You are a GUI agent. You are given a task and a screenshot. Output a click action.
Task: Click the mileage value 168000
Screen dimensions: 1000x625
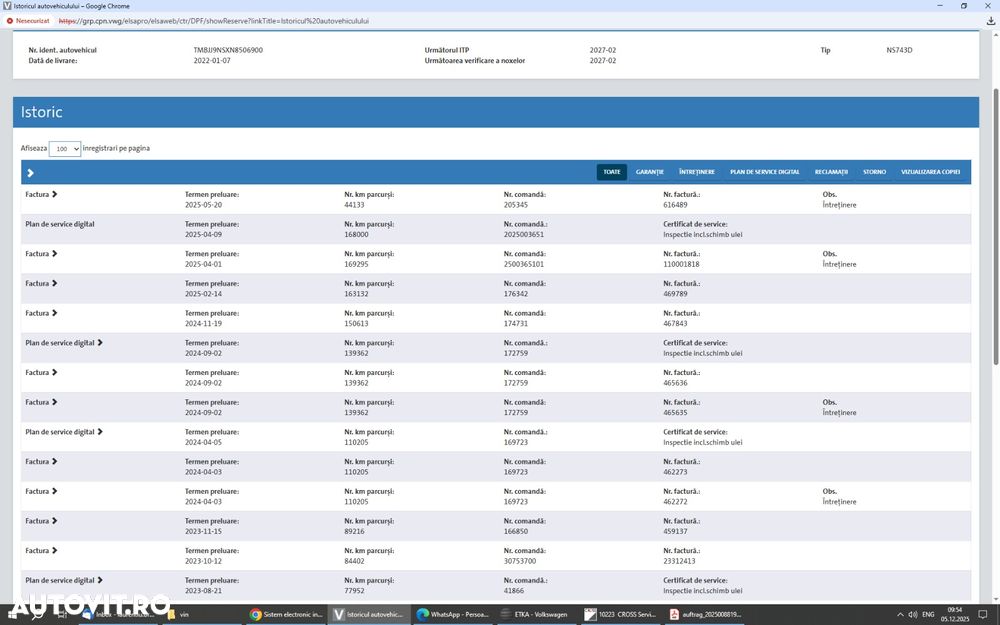[x=357, y=235]
